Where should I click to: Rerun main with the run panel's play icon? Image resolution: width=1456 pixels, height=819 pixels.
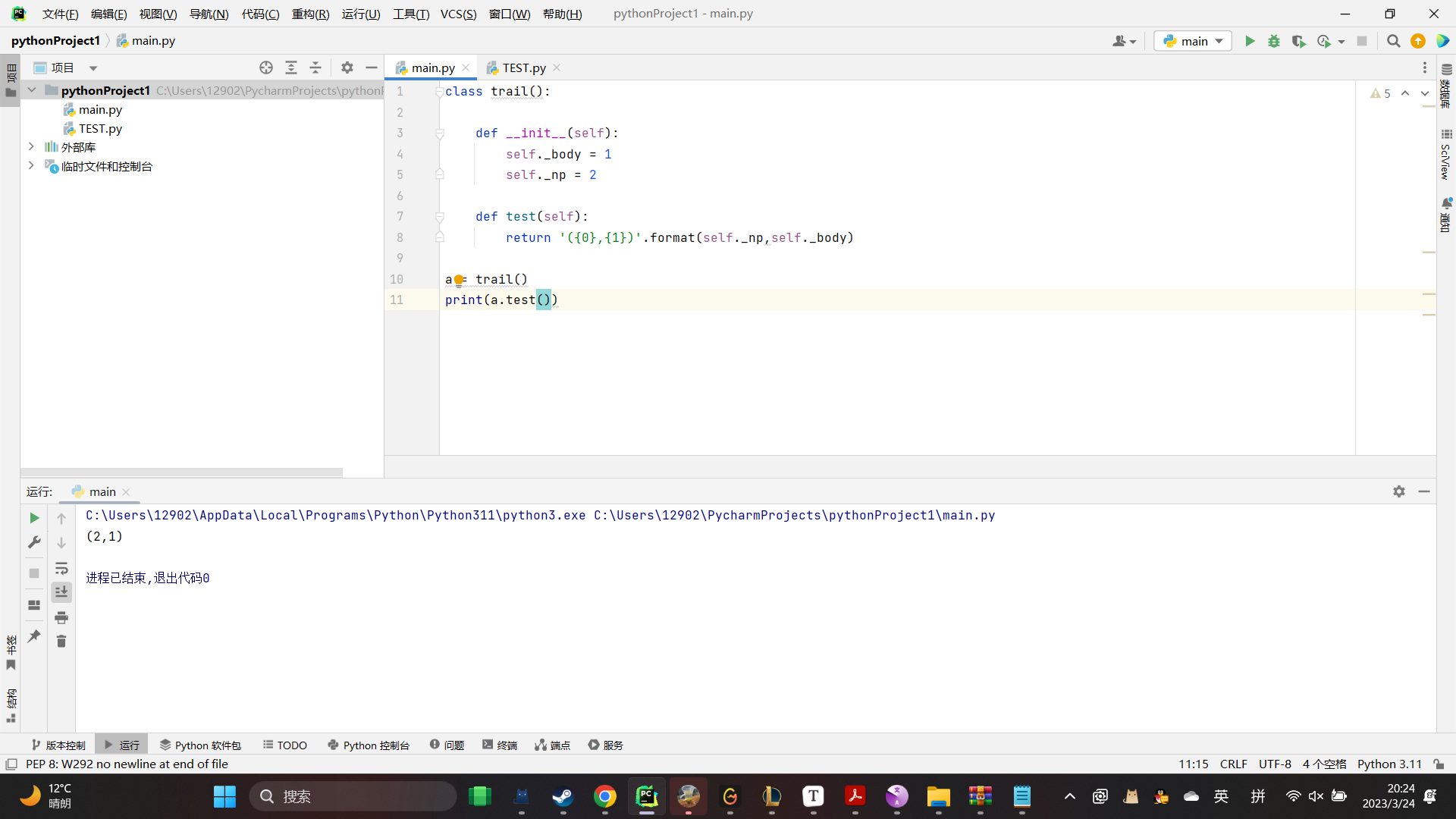click(34, 518)
